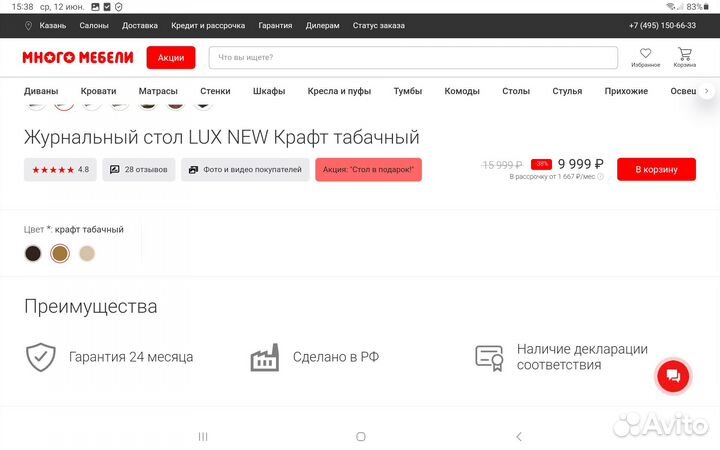
Task: Tap the Казань location pin icon
Action: pyautogui.click(x=28, y=26)
